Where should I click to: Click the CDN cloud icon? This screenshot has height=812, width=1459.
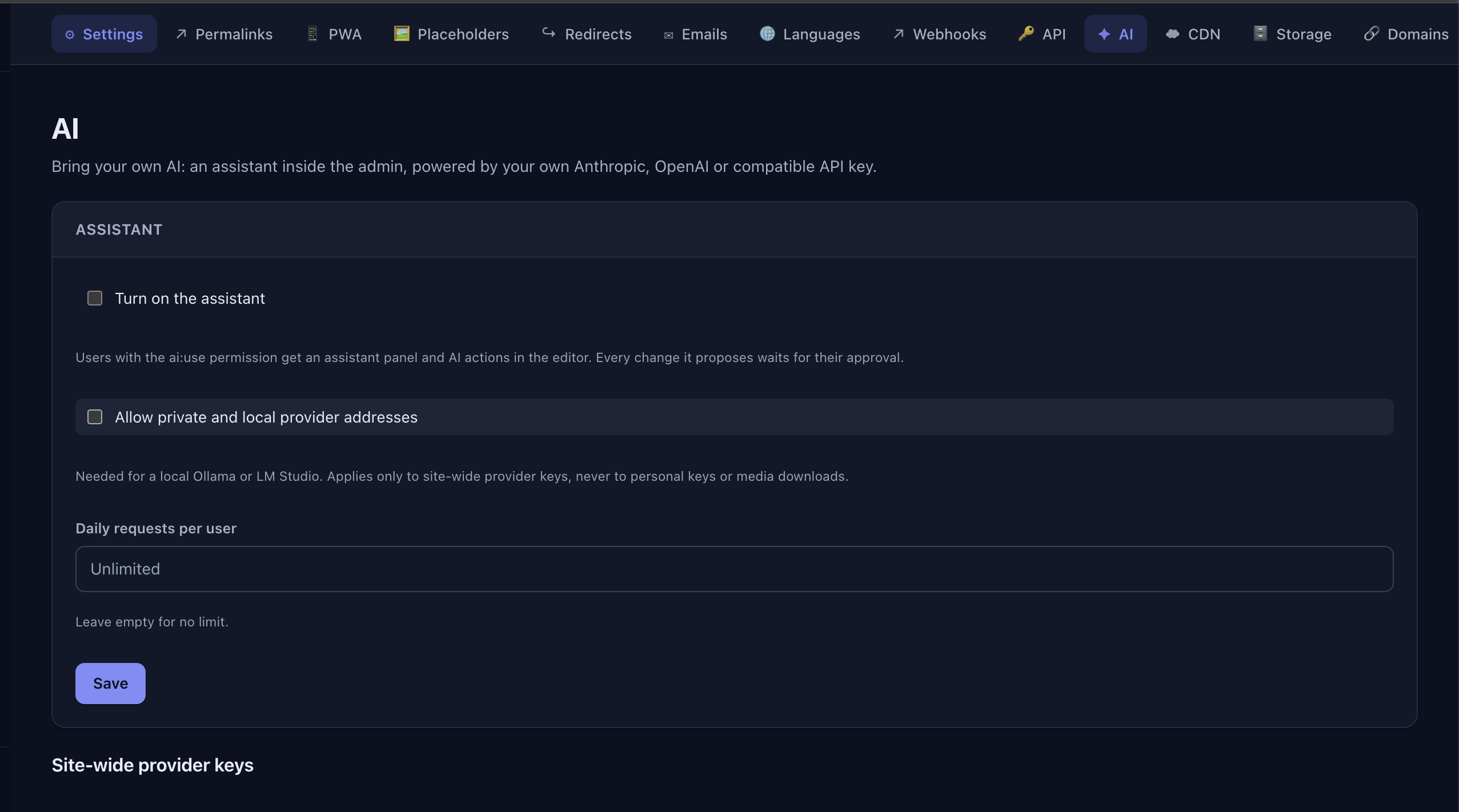tap(1172, 34)
